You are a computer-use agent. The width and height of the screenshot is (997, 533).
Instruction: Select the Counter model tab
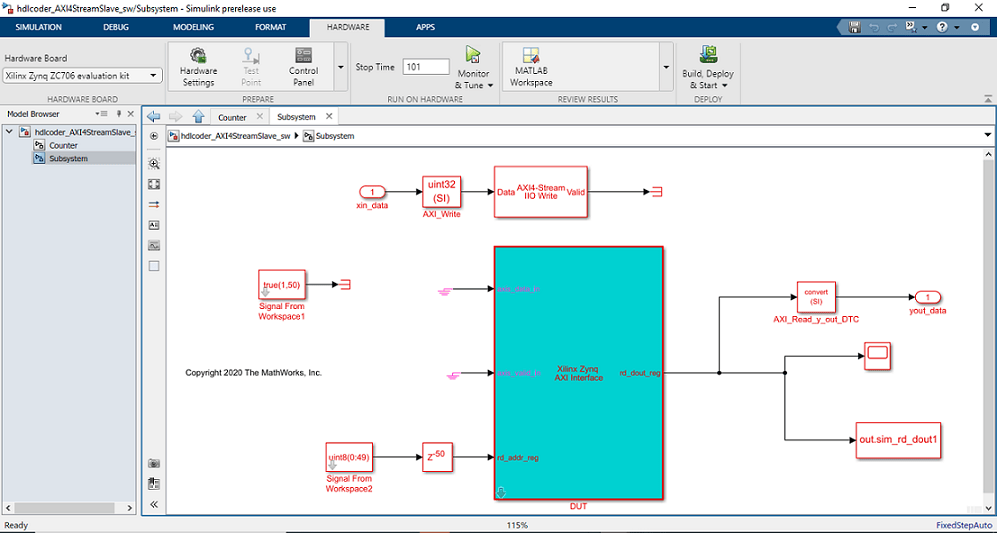[232, 117]
